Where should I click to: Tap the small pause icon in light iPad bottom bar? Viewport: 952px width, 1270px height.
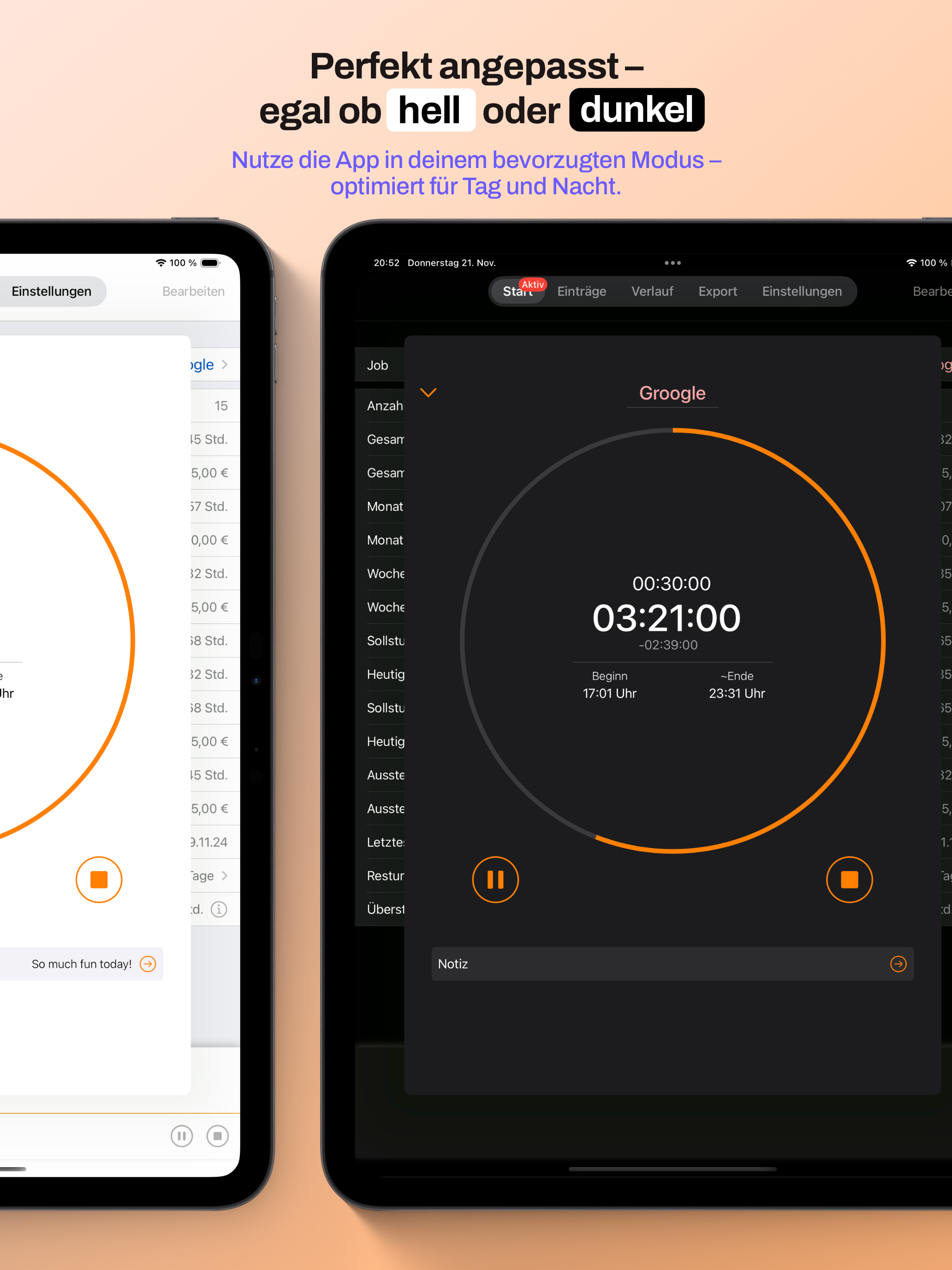tap(181, 1136)
